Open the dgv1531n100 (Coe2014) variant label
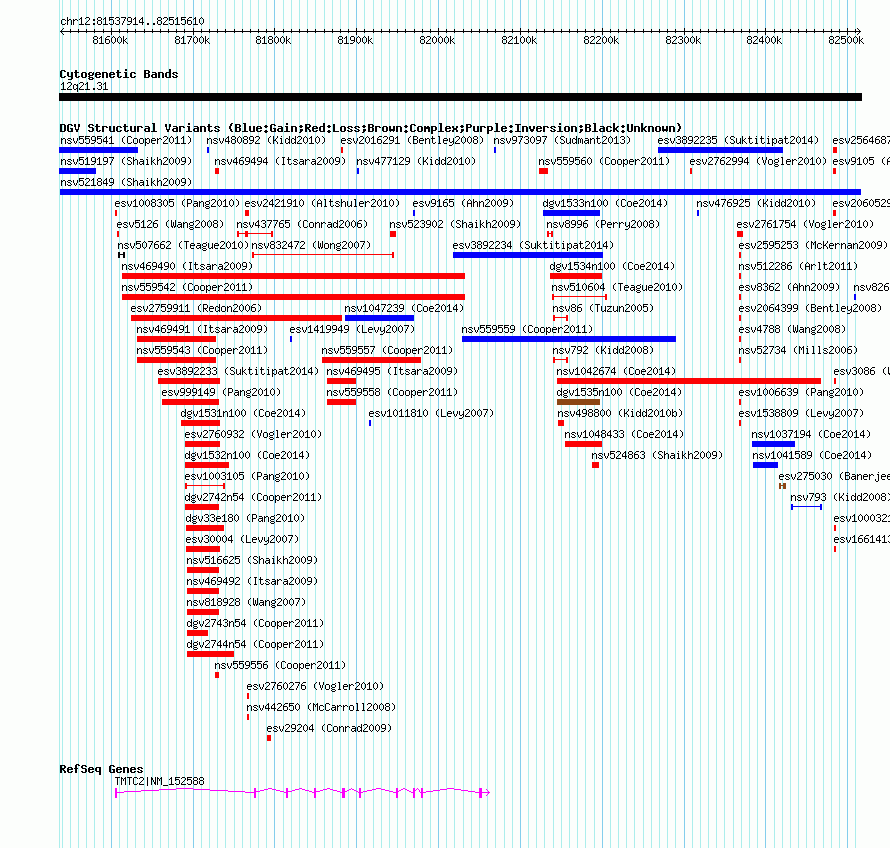The image size is (890, 848). [x=243, y=413]
